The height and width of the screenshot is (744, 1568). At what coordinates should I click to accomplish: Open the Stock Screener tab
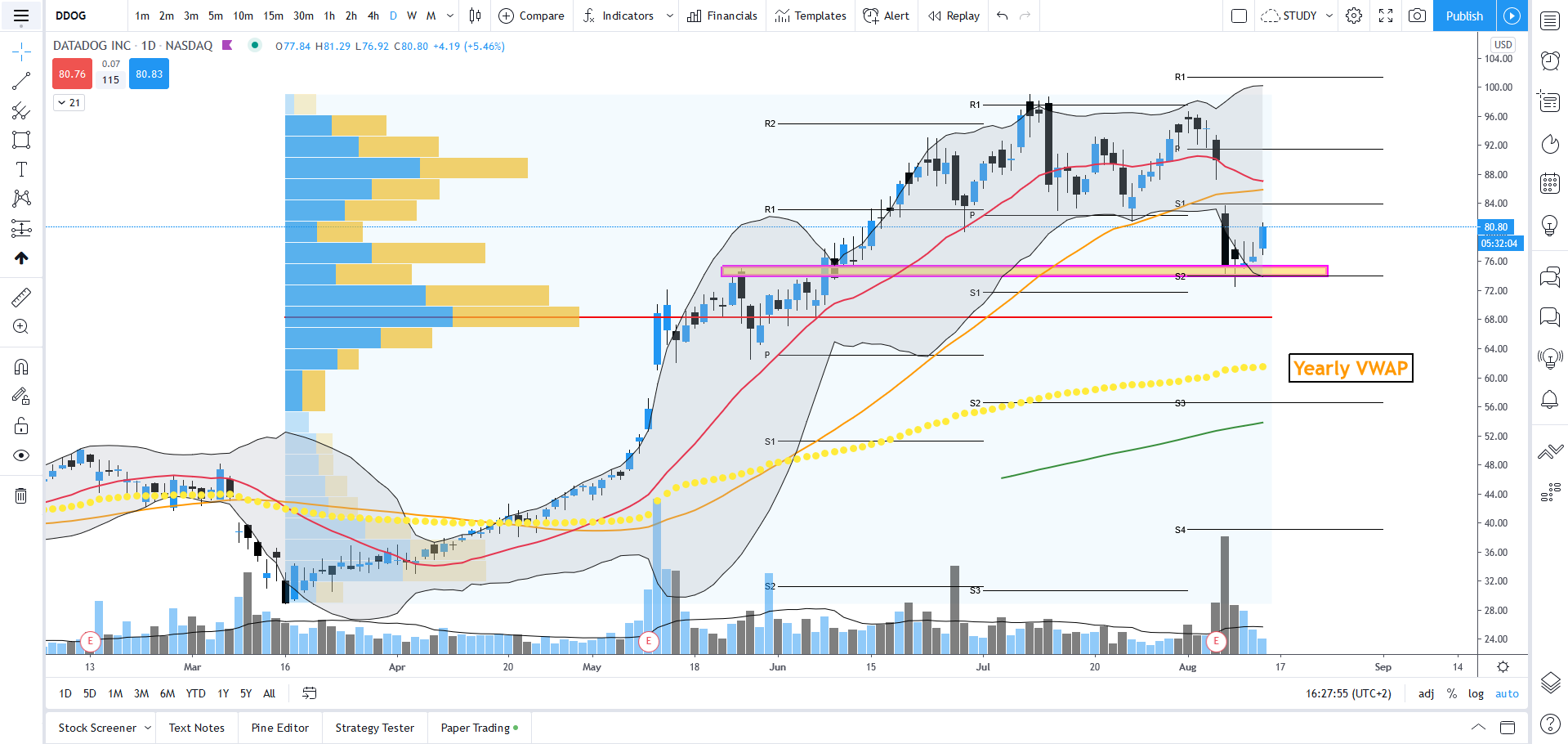click(97, 728)
